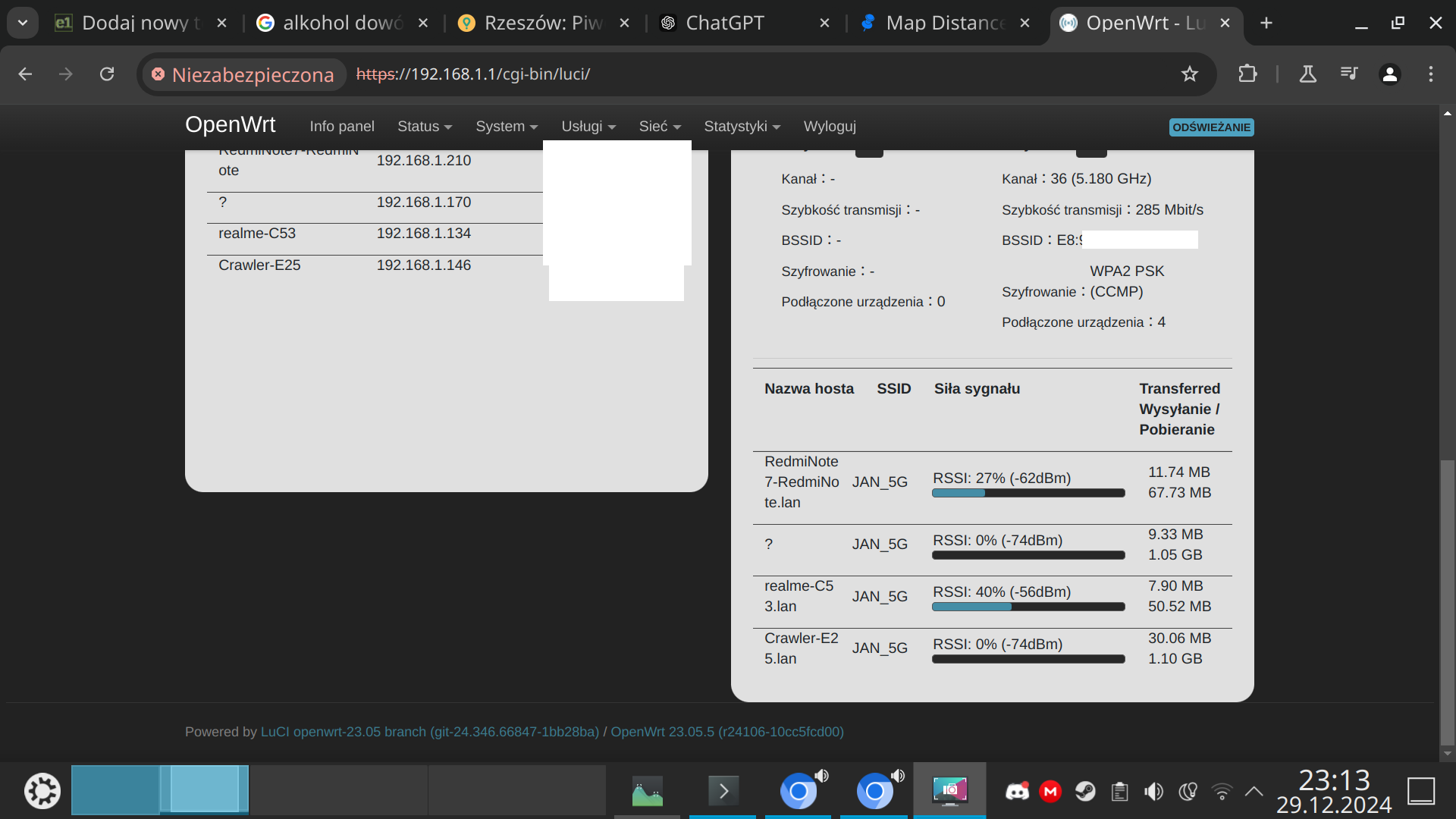Screen dimensions: 1456x819
Task: Go back to the previous page
Action: tap(25, 74)
